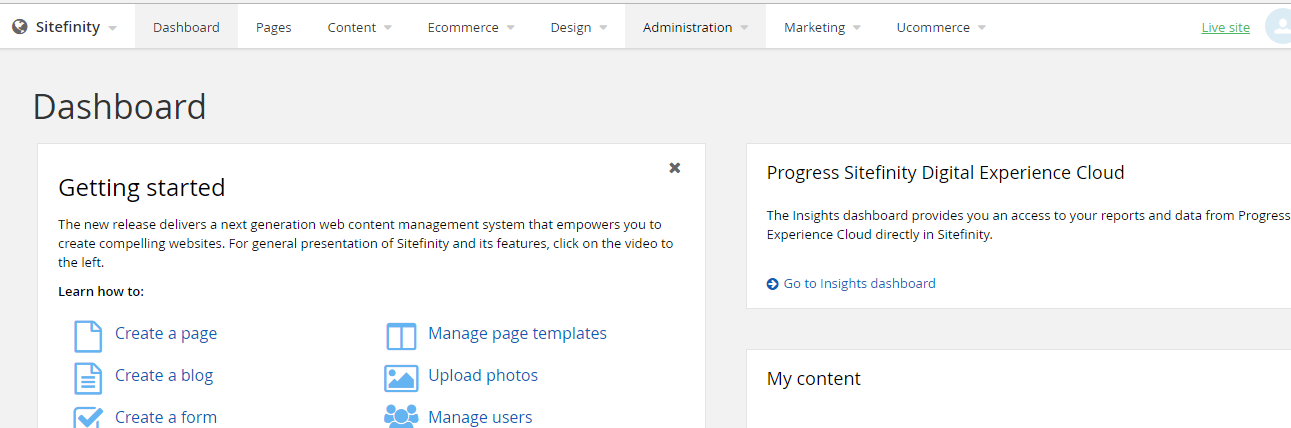Screen dimensions: 1291x428
Task: Follow the Create a form link
Action: tap(166, 418)
